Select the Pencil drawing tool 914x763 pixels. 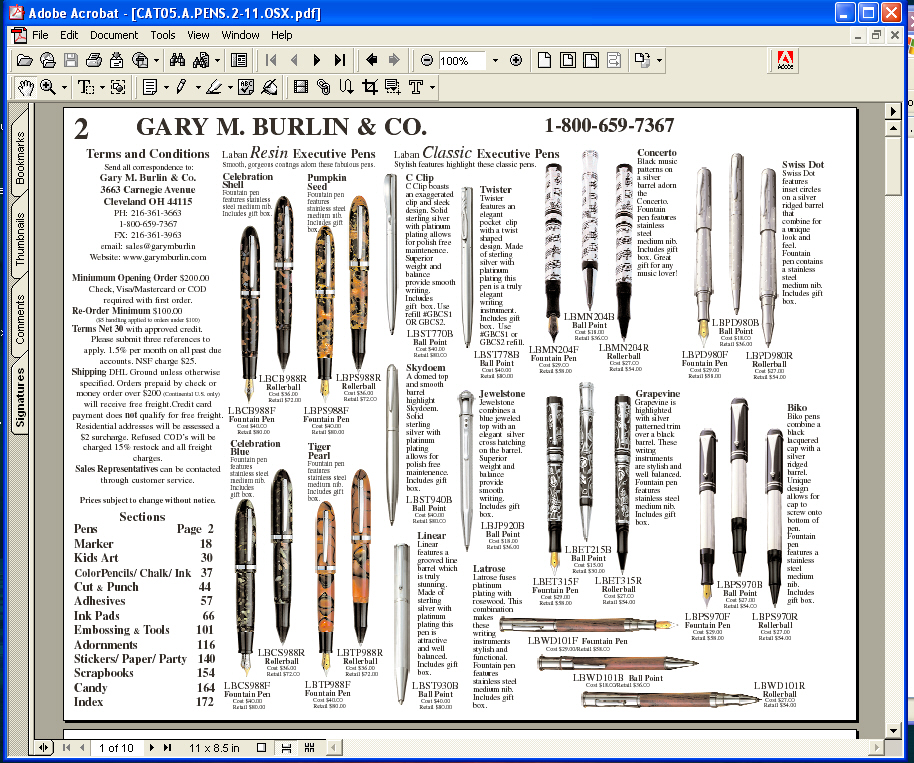point(182,87)
